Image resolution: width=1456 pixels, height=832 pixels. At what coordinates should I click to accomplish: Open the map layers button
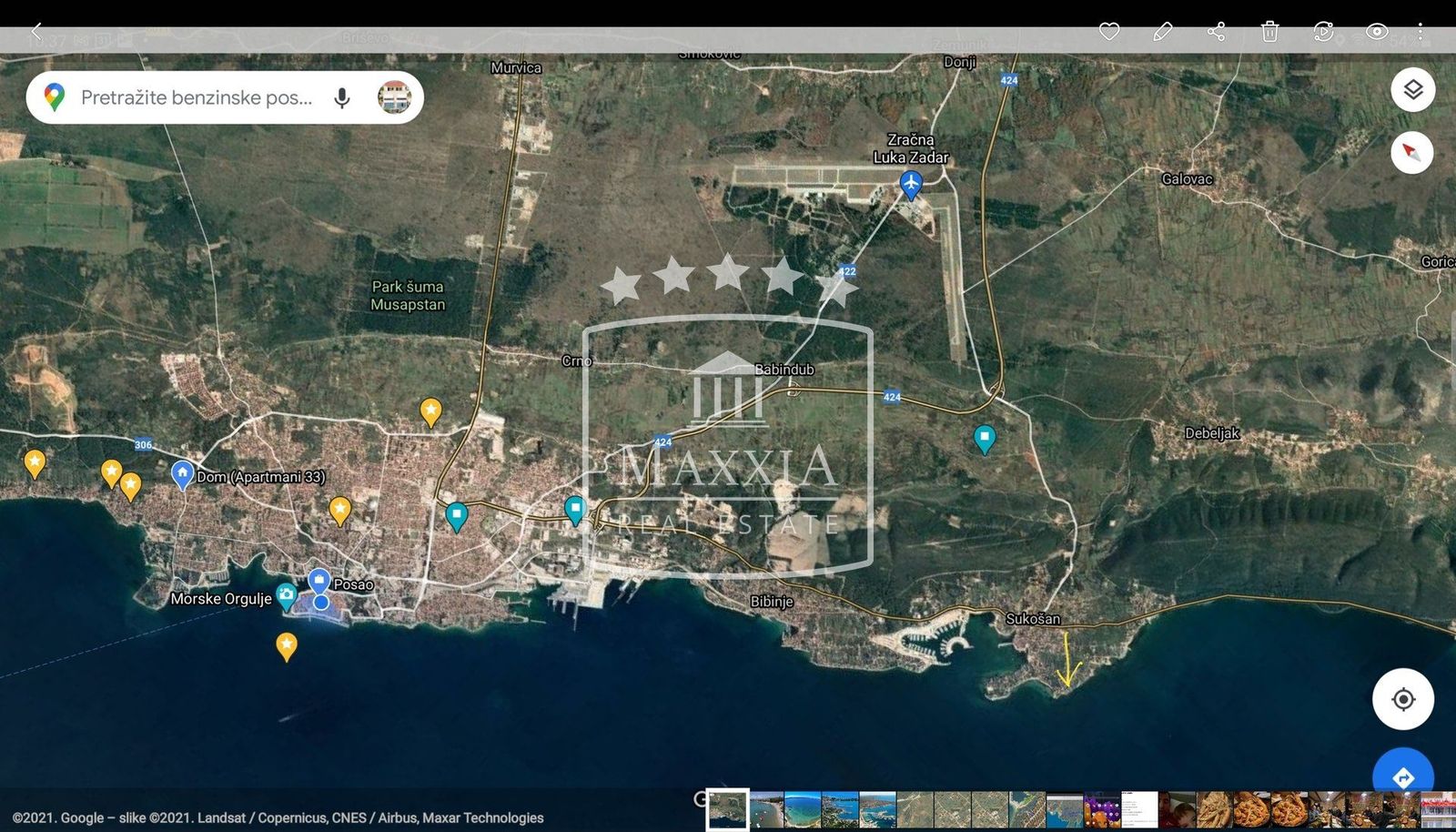(x=1412, y=89)
